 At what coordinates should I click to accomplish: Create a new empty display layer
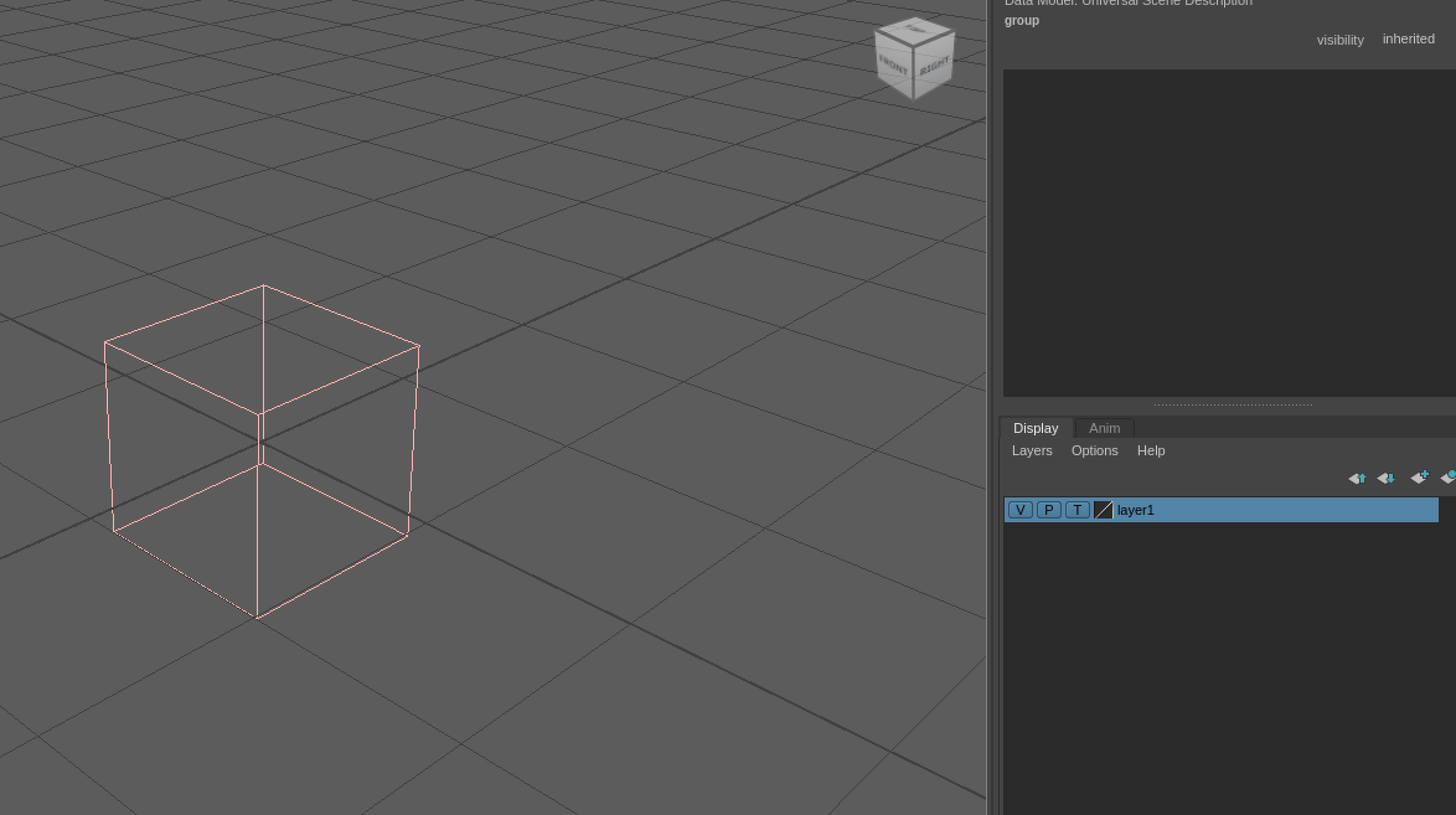click(x=1419, y=478)
